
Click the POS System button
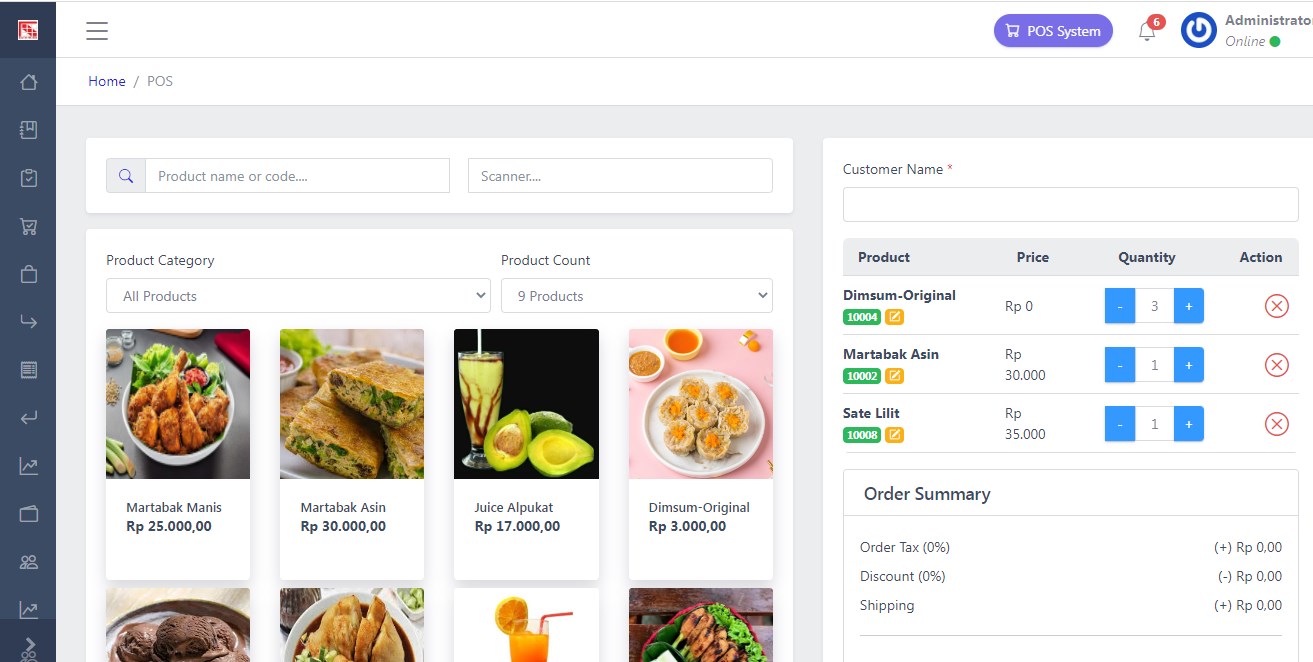click(x=1053, y=31)
